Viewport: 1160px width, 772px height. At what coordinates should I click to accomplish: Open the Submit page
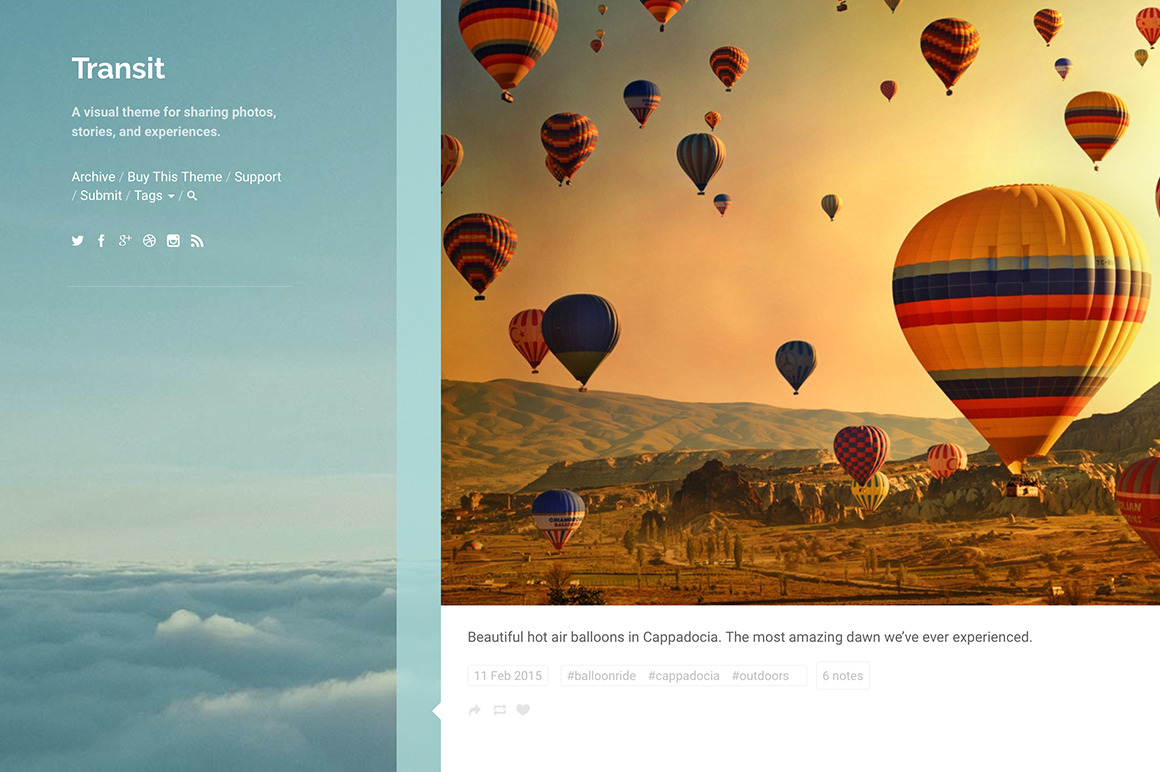point(101,196)
